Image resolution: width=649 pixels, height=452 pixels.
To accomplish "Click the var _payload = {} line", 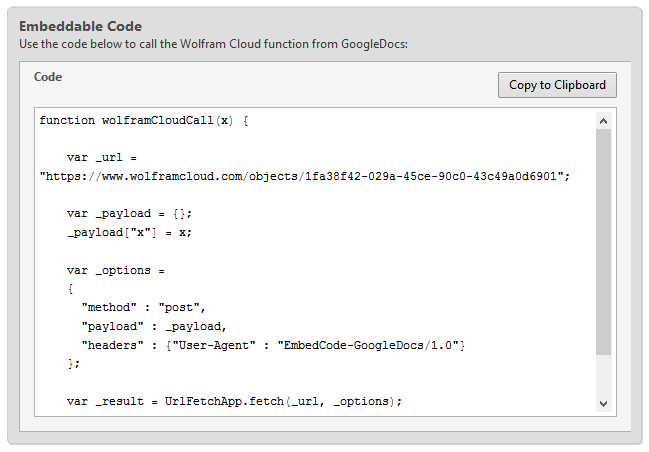I will [128, 213].
